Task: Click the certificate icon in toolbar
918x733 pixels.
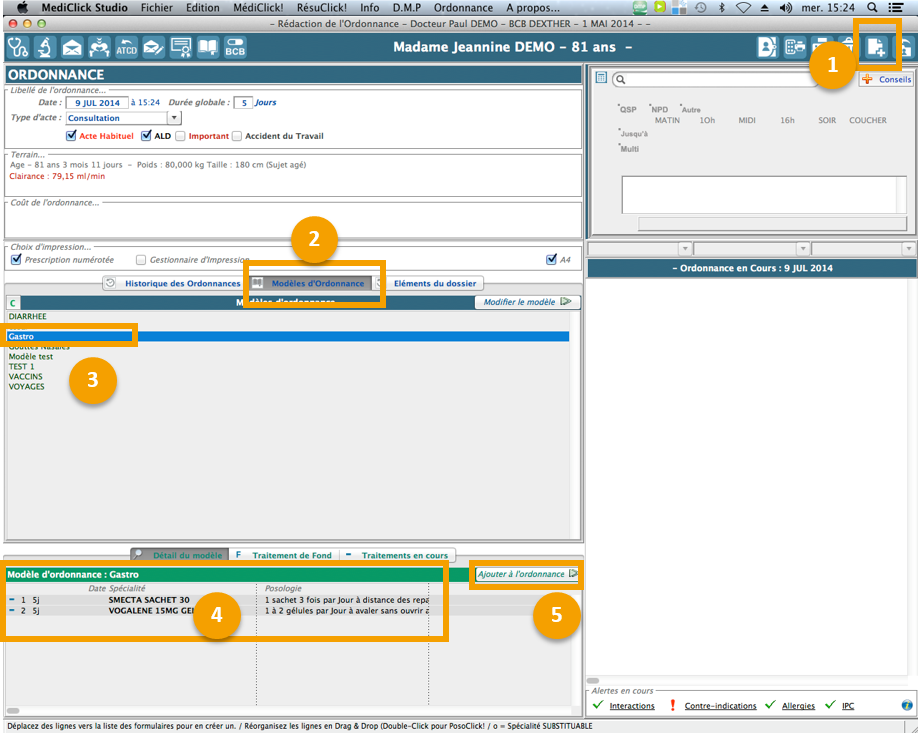Action: click(x=181, y=47)
